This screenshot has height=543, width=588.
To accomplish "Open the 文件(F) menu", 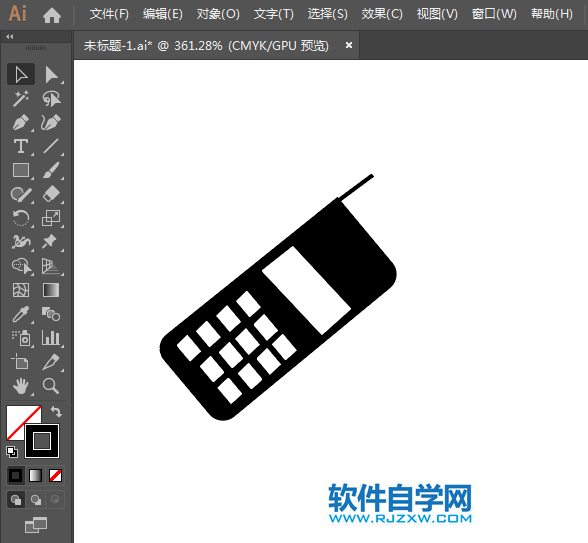I will 109,14.
